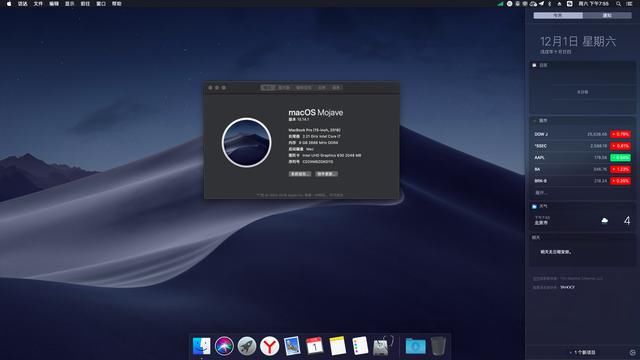The width and height of the screenshot is (640, 360).
Task: Toggle the red DOW J change badge
Action: pos(620,134)
